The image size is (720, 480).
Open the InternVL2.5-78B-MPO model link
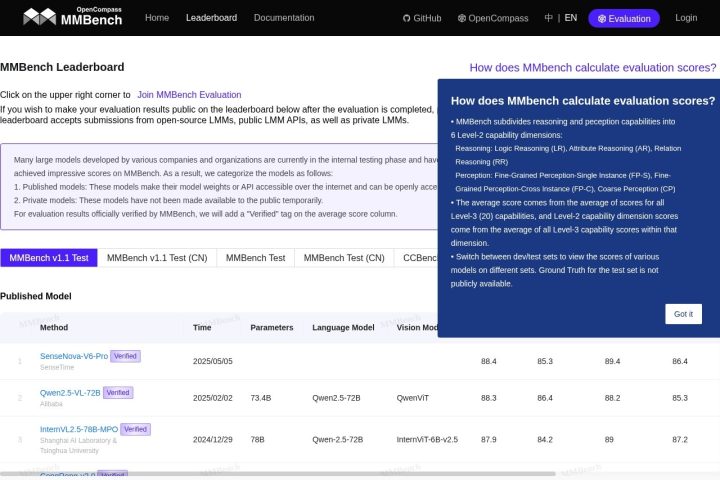coord(79,429)
